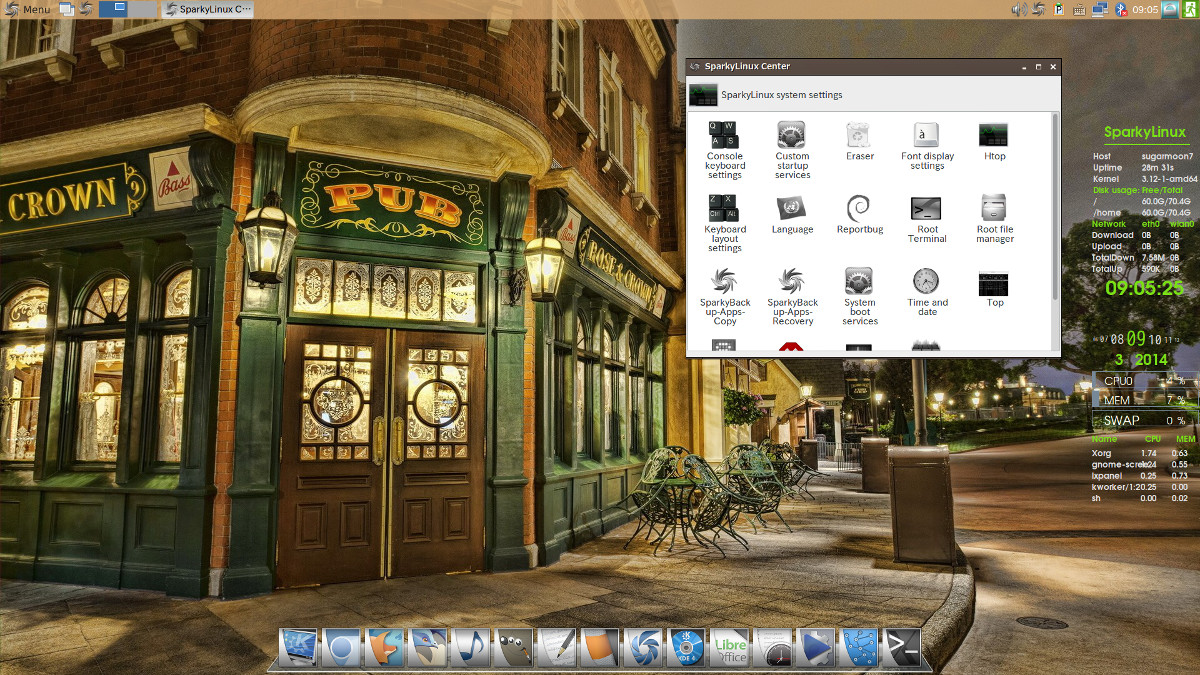
Task: Open the network connections tray icon
Action: 1100,9
